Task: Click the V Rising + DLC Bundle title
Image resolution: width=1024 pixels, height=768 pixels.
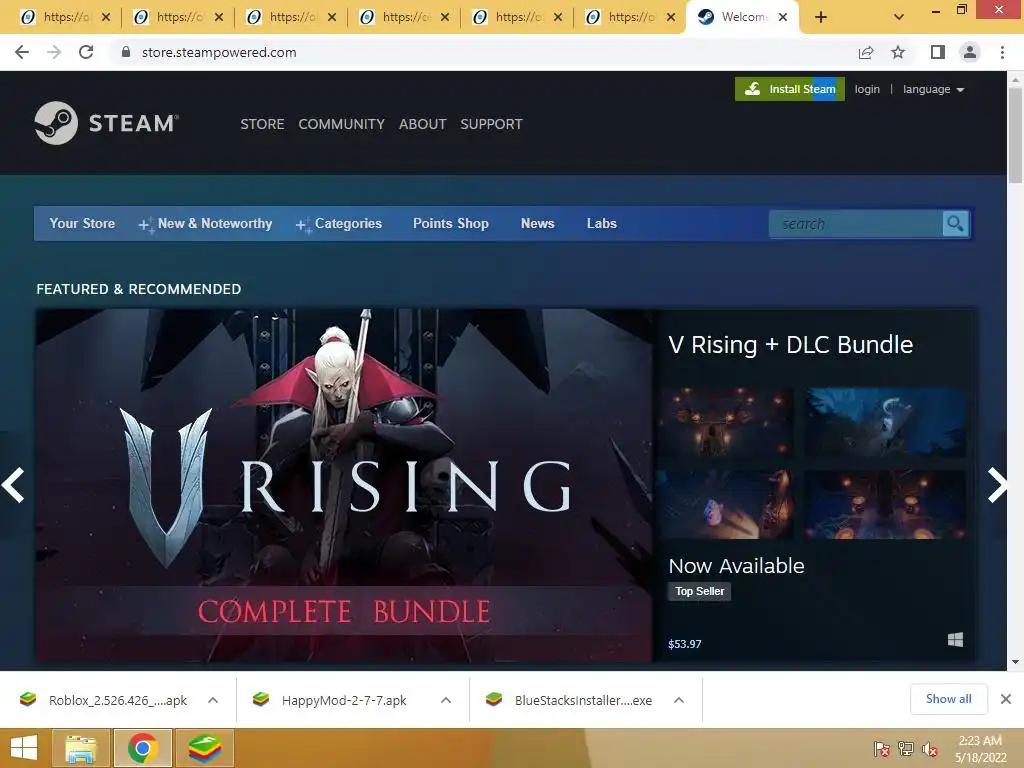Action: coord(790,345)
